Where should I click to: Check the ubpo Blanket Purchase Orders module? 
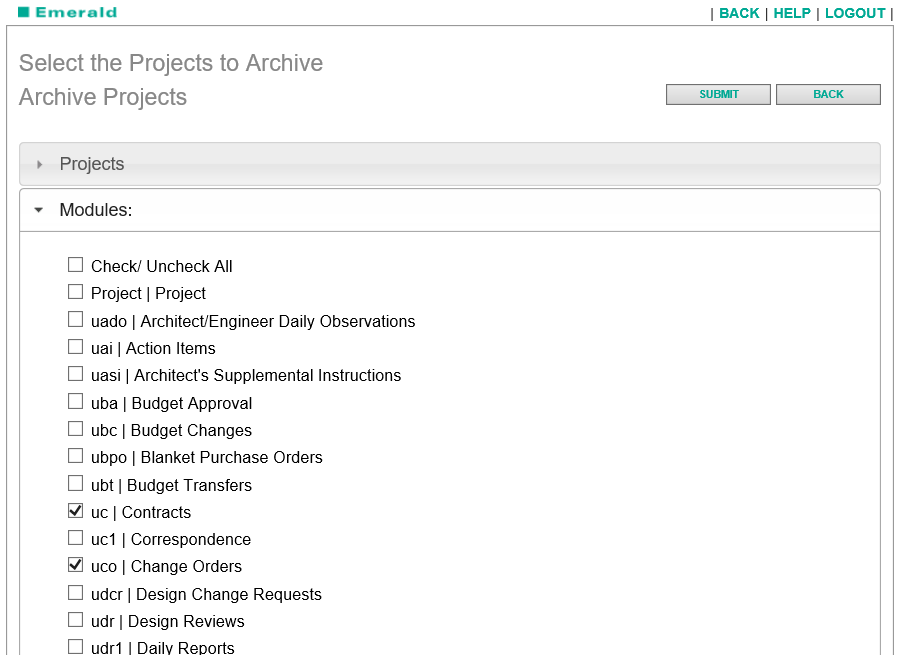[x=76, y=456]
